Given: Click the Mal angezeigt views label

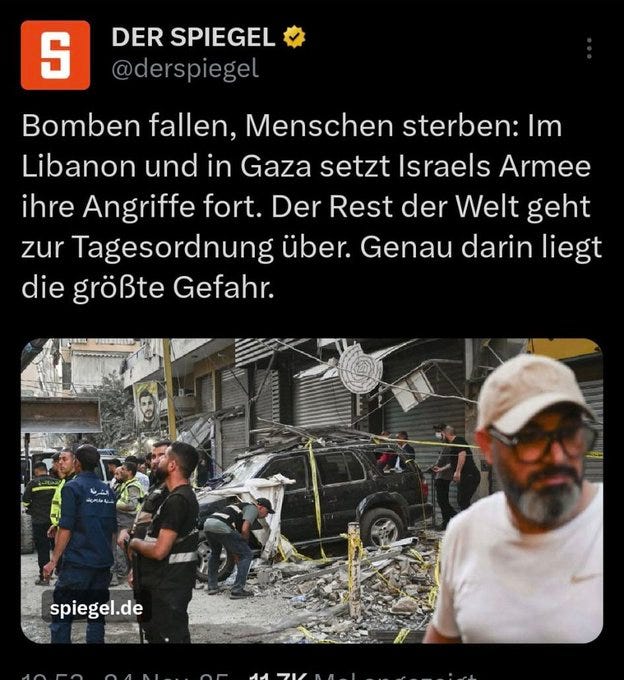Looking at the screenshot, I should coord(395,677).
